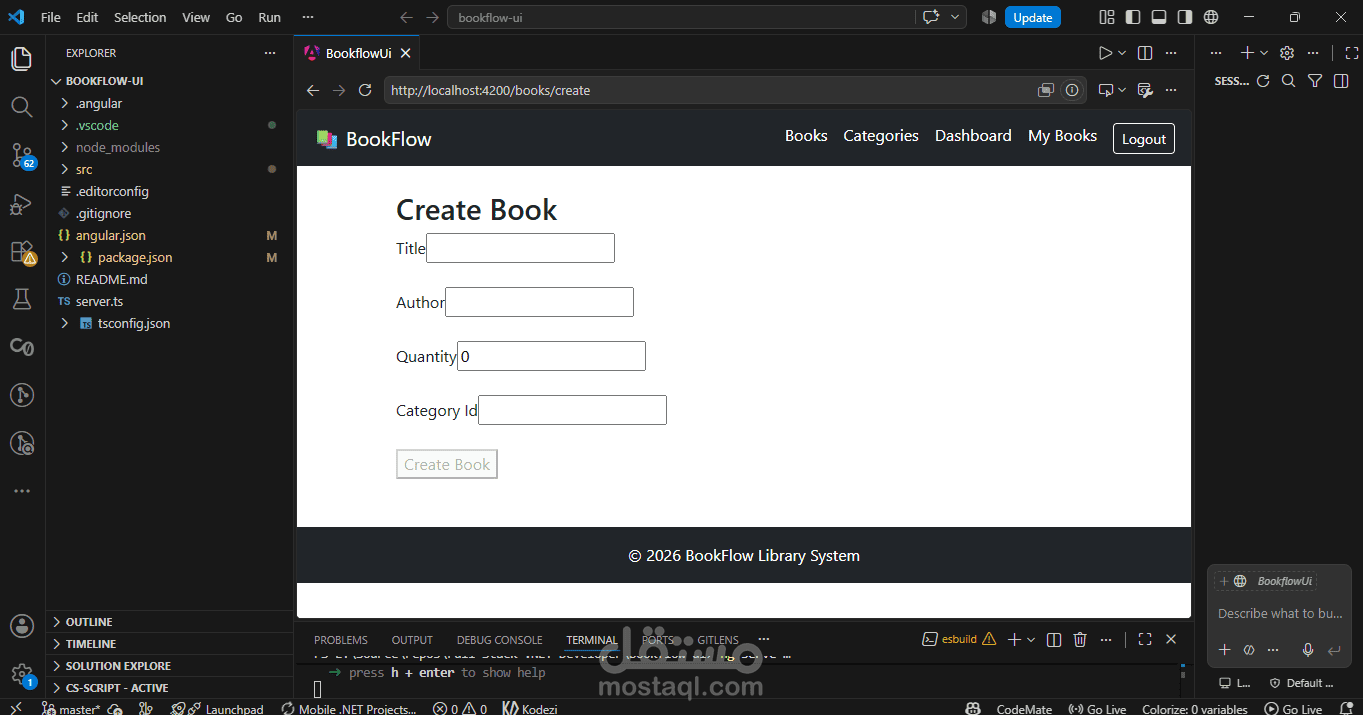Expand the SOLUTION EXPLORE section
The height and width of the screenshot is (715, 1363).
118,666
